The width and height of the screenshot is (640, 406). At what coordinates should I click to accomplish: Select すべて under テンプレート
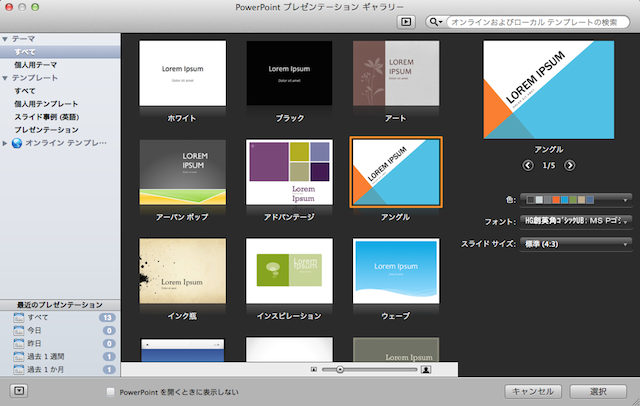pyautogui.click(x=60, y=91)
